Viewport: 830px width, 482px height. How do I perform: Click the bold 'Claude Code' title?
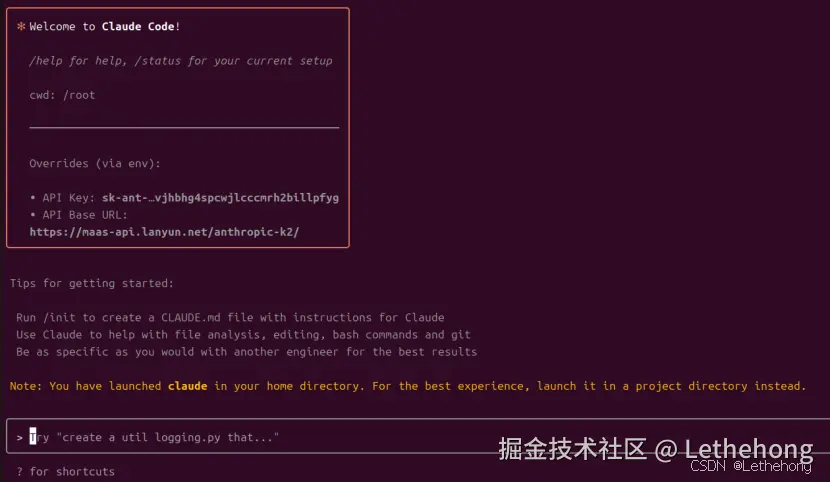140,27
